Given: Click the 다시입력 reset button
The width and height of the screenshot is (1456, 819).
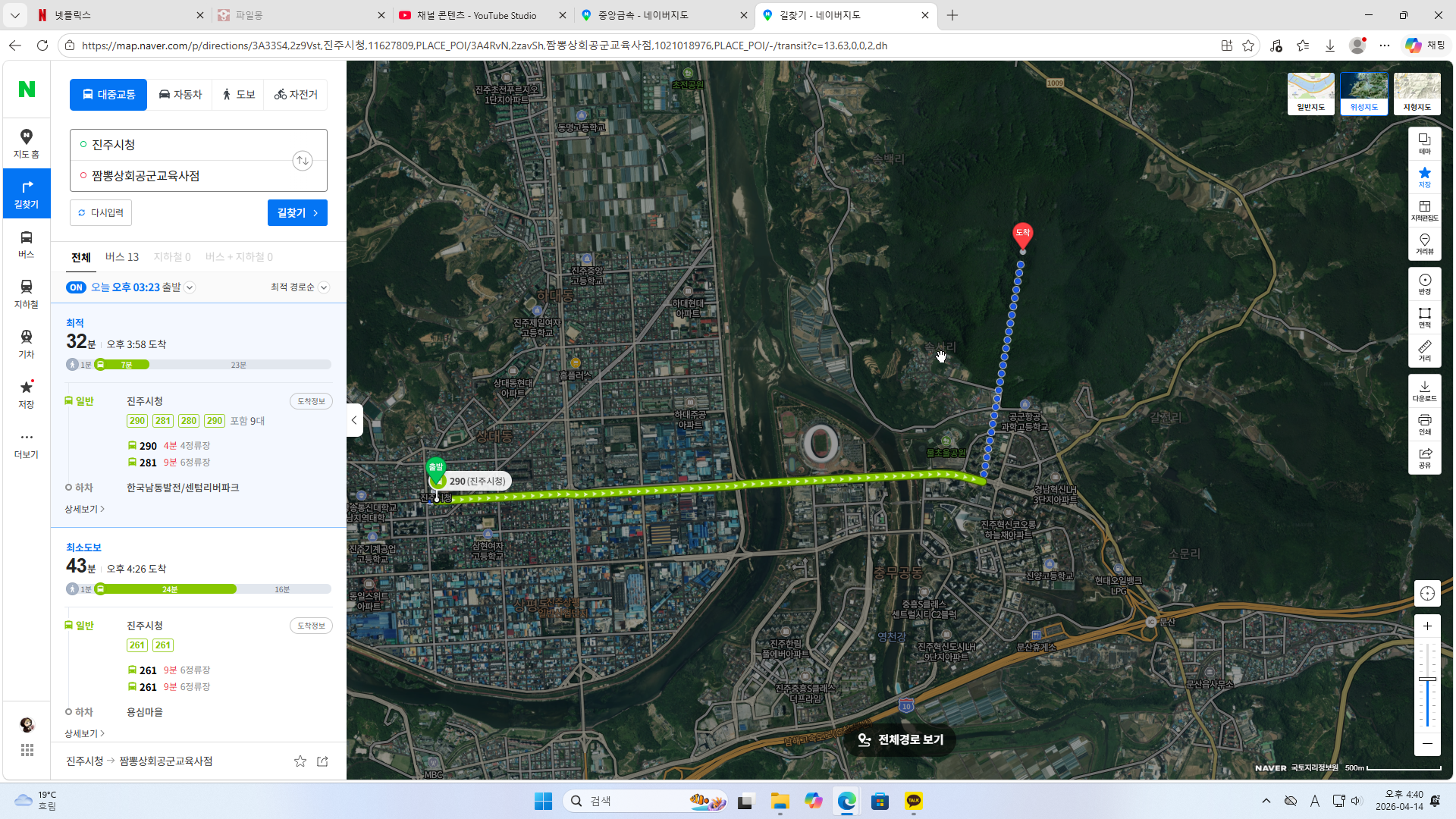Looking at the screenshot, I should [101, 213].
